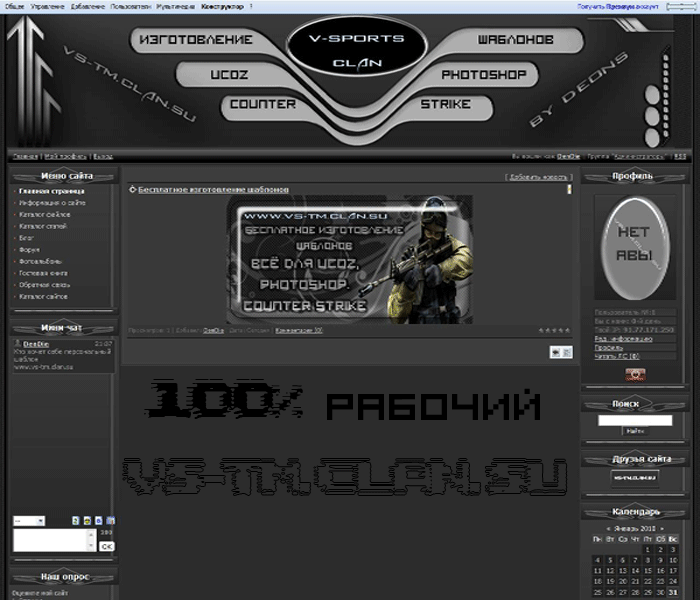The height and width of the screenshot is (600, 700).
Task: Click second view-mode icon below news
Action: coord(567,352)
